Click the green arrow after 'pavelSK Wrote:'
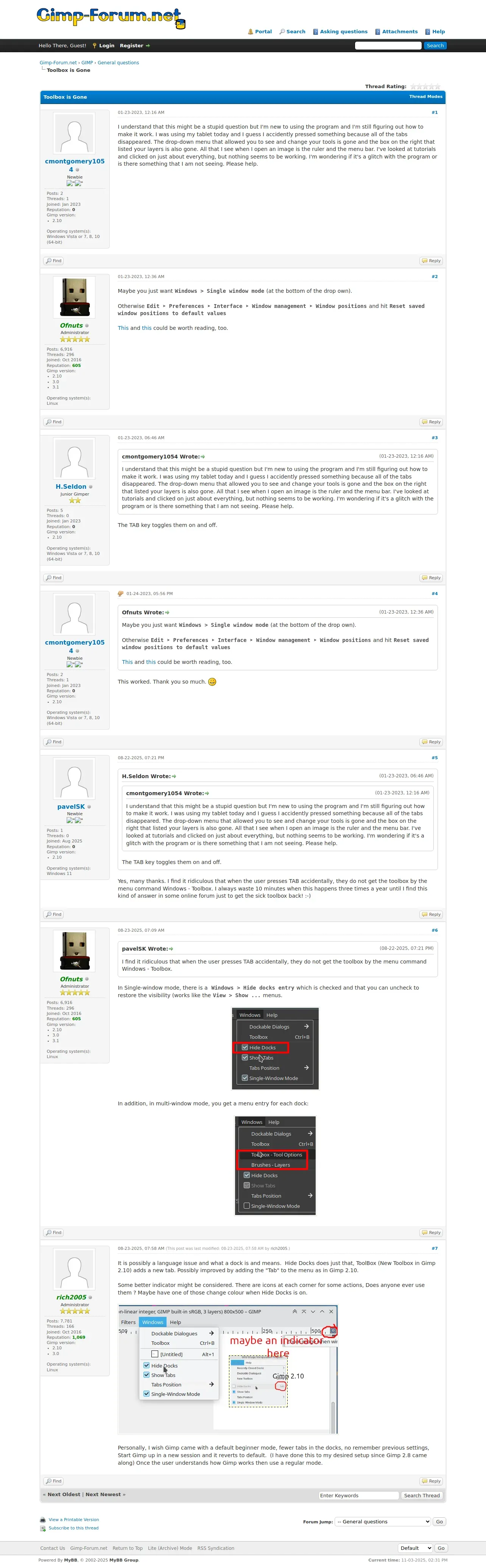This screenshot has height=1568, width=486. [x=171, y=948]
